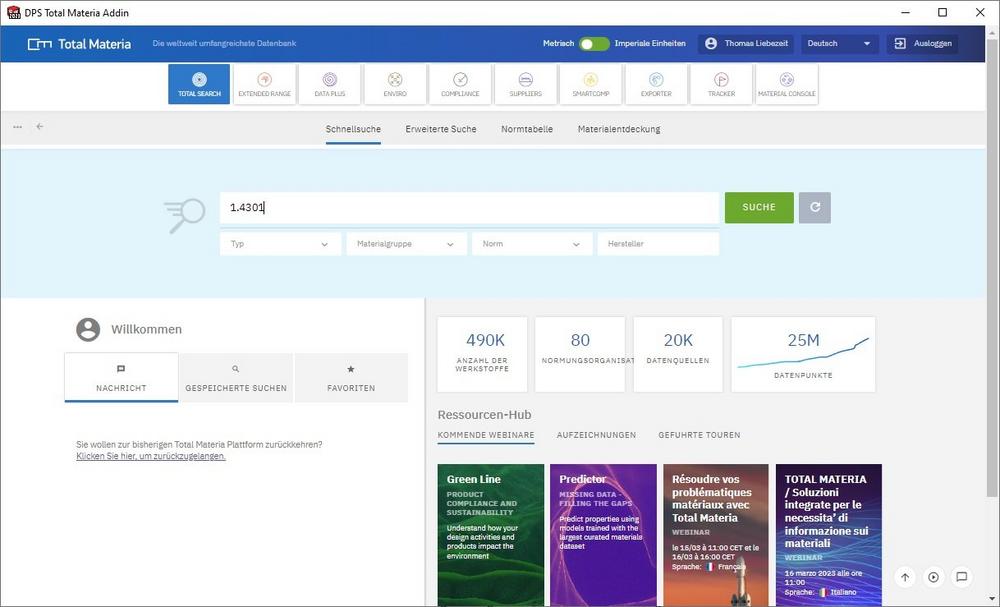
Task: Select the Favoriten tab
Action: pos(351,377)
